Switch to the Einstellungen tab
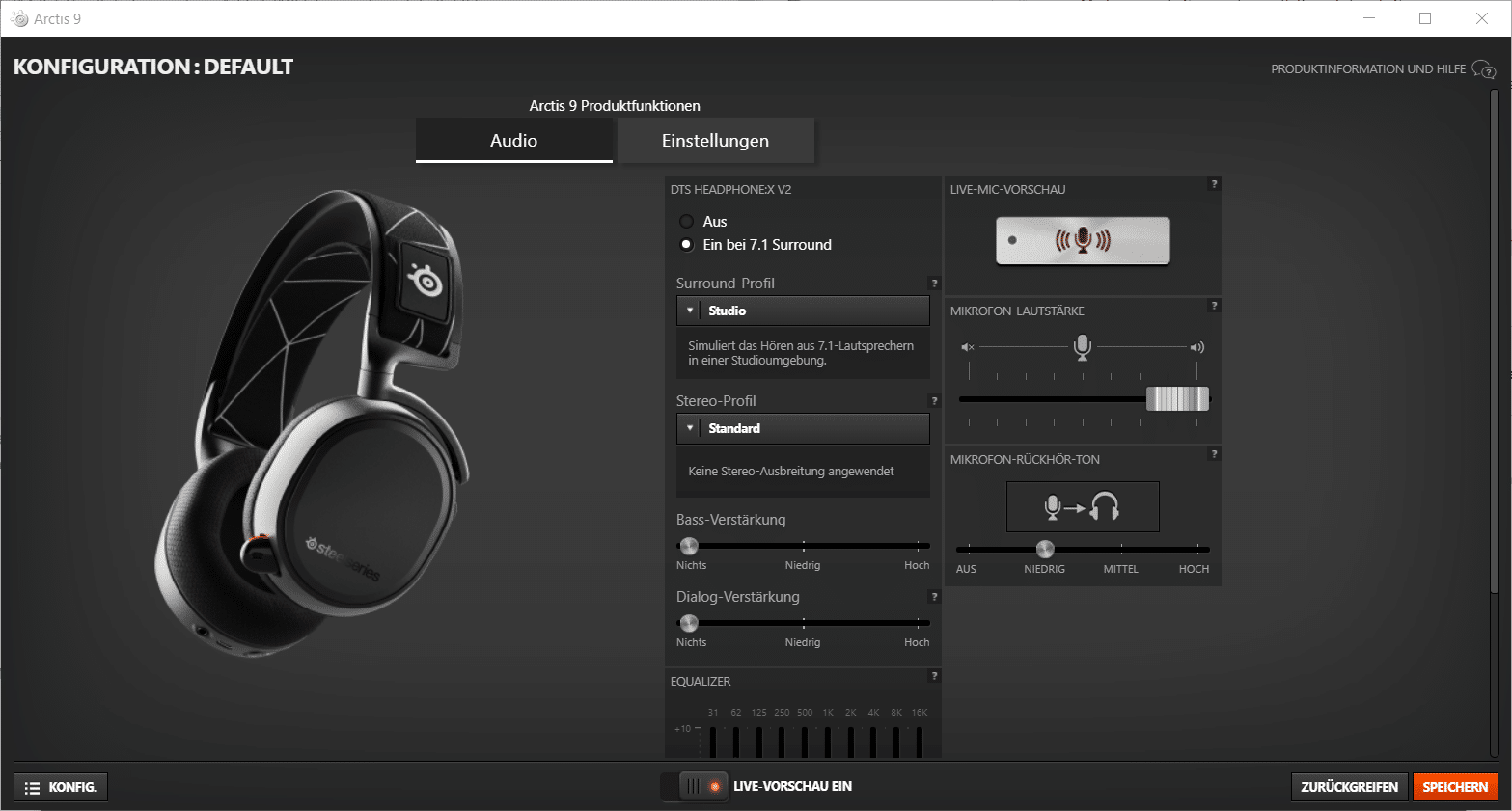Image resolution: width=1512 pixels, height=811 pixels. click(715, 141)
